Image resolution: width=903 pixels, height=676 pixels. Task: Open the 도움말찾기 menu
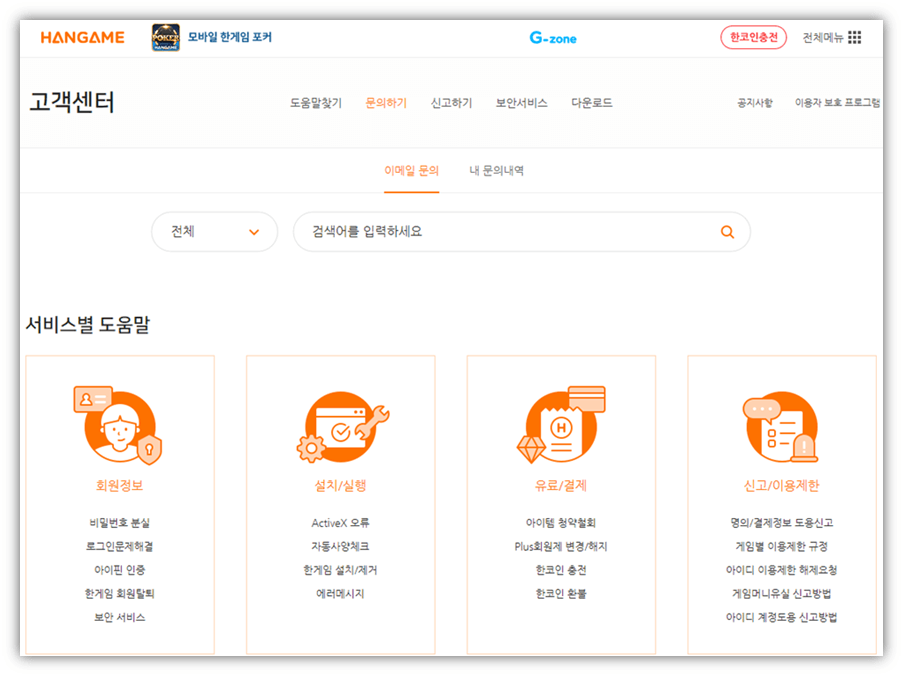tap(317, 102)
